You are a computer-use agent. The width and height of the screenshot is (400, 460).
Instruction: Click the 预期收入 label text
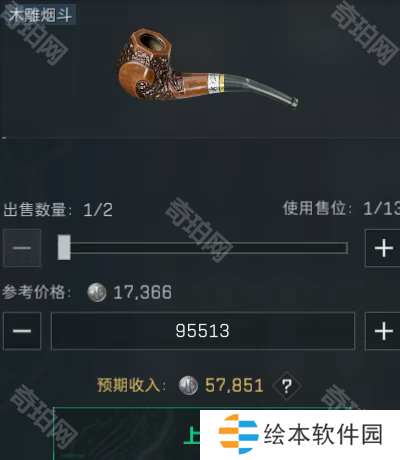coord(131,385)
